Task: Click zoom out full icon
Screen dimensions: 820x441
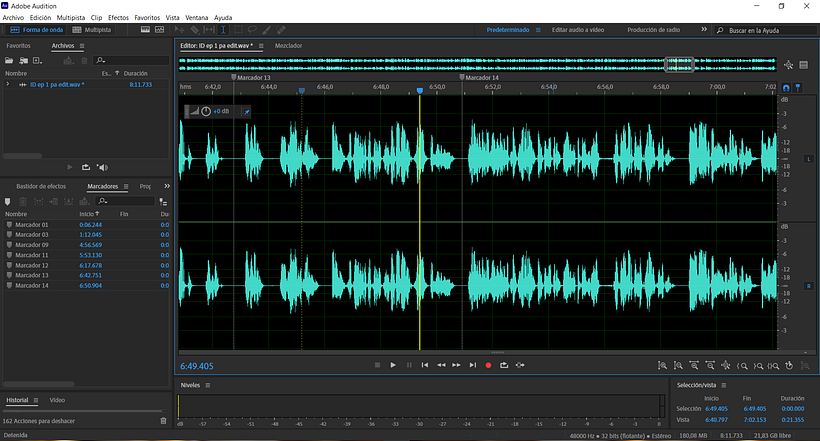Action: tap(726, 366)
